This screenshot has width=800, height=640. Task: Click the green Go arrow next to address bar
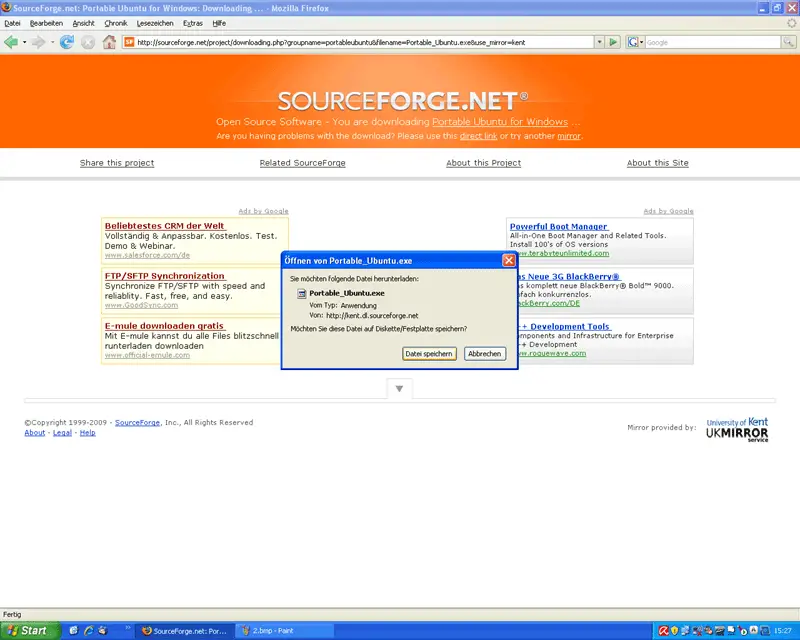point(613,42)
